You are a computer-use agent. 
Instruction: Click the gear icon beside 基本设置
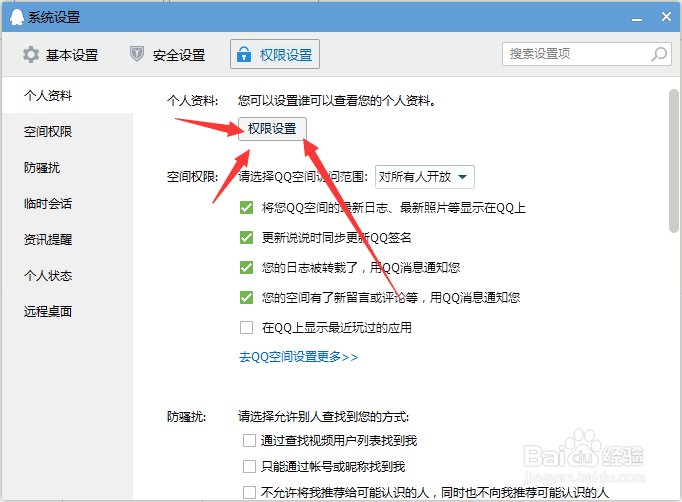coord(31,55)
